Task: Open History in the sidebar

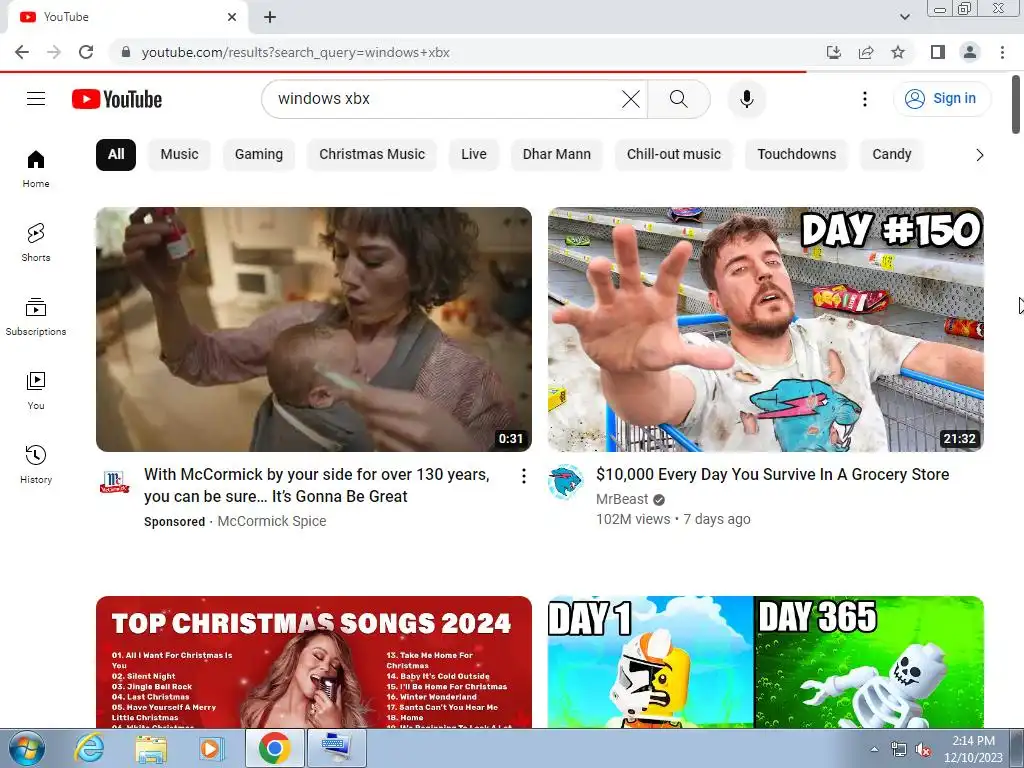Action: pyautogui.click(x=36, y=464)
